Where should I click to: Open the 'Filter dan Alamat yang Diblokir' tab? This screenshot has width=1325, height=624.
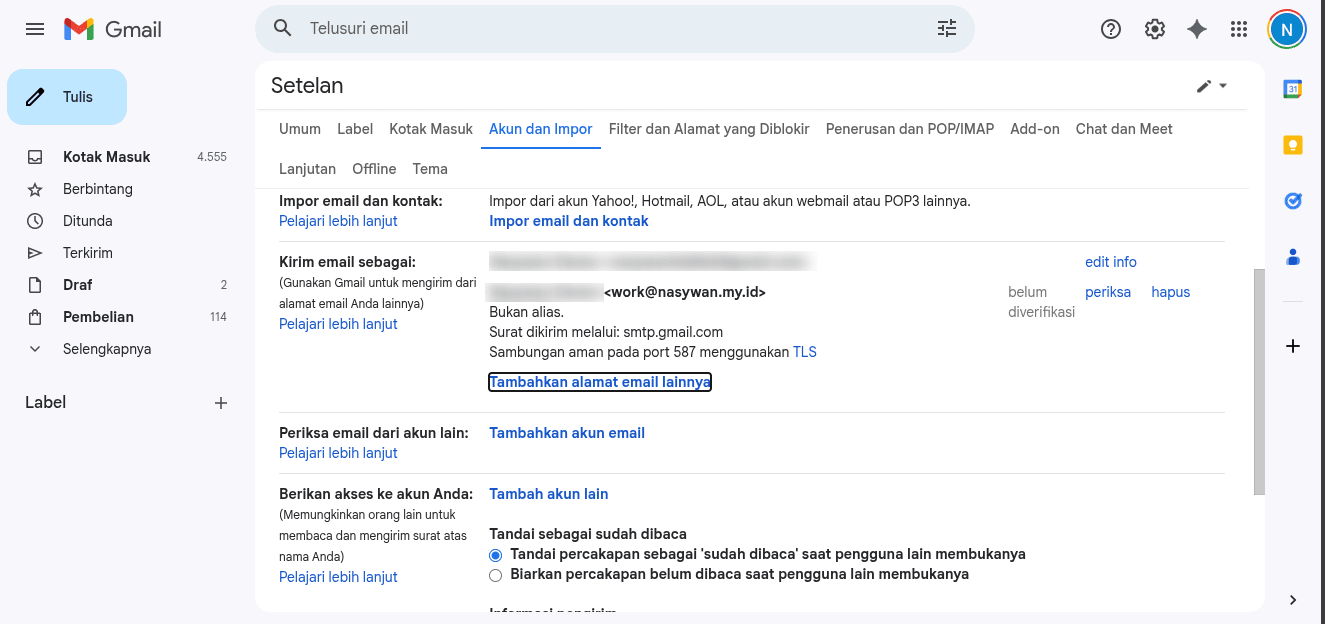tap(709, 129)
